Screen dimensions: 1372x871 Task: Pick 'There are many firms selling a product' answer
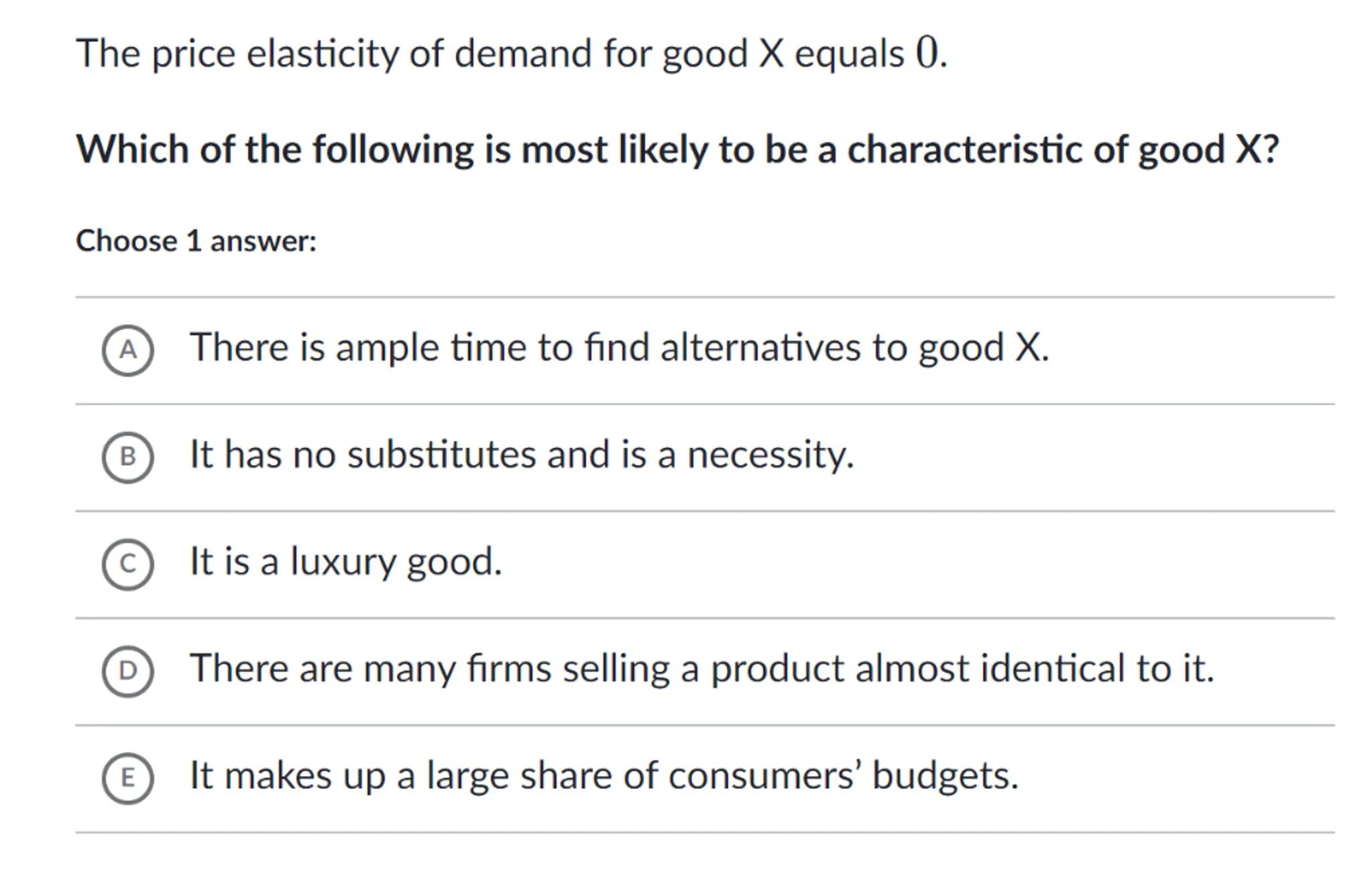[701, 669]
